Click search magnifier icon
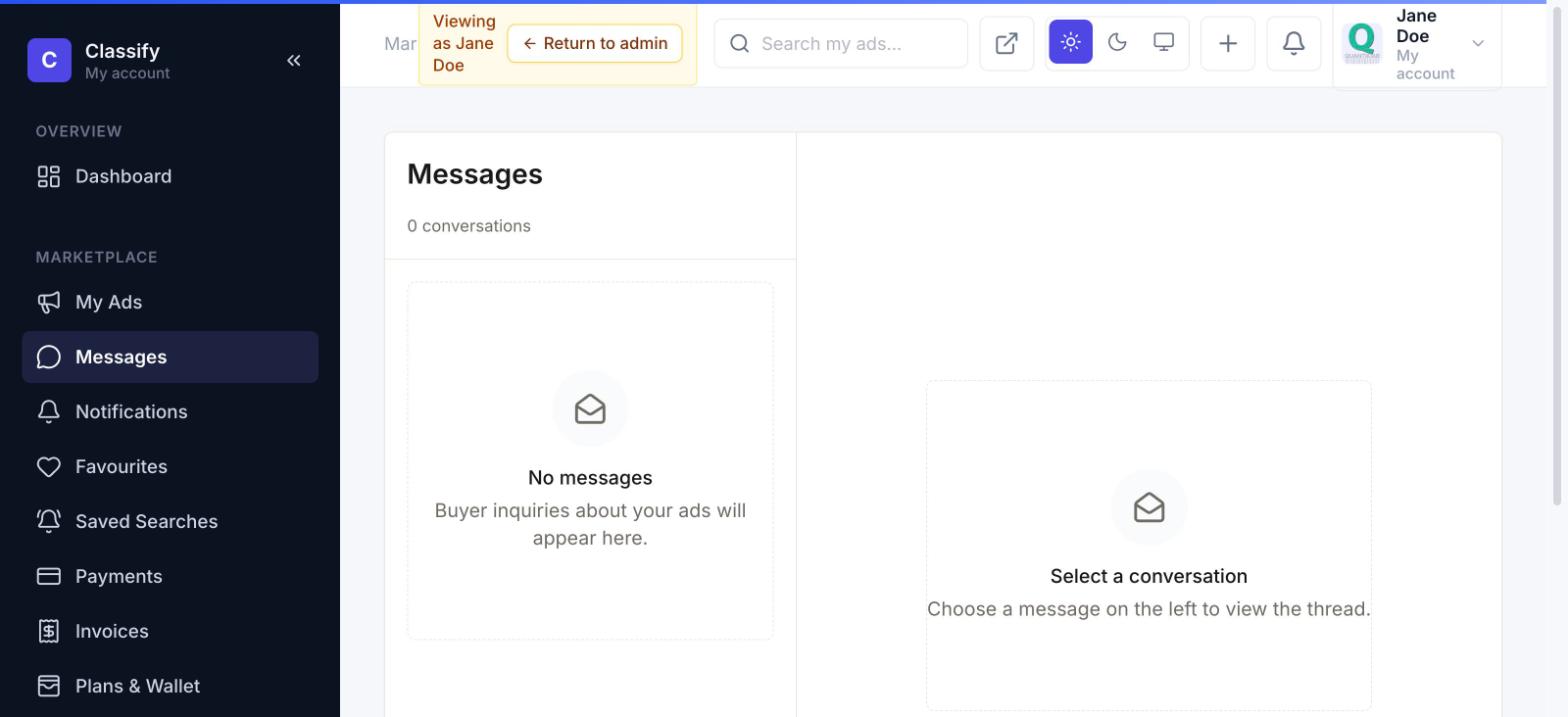The image size is (1568, 717). 739,43
